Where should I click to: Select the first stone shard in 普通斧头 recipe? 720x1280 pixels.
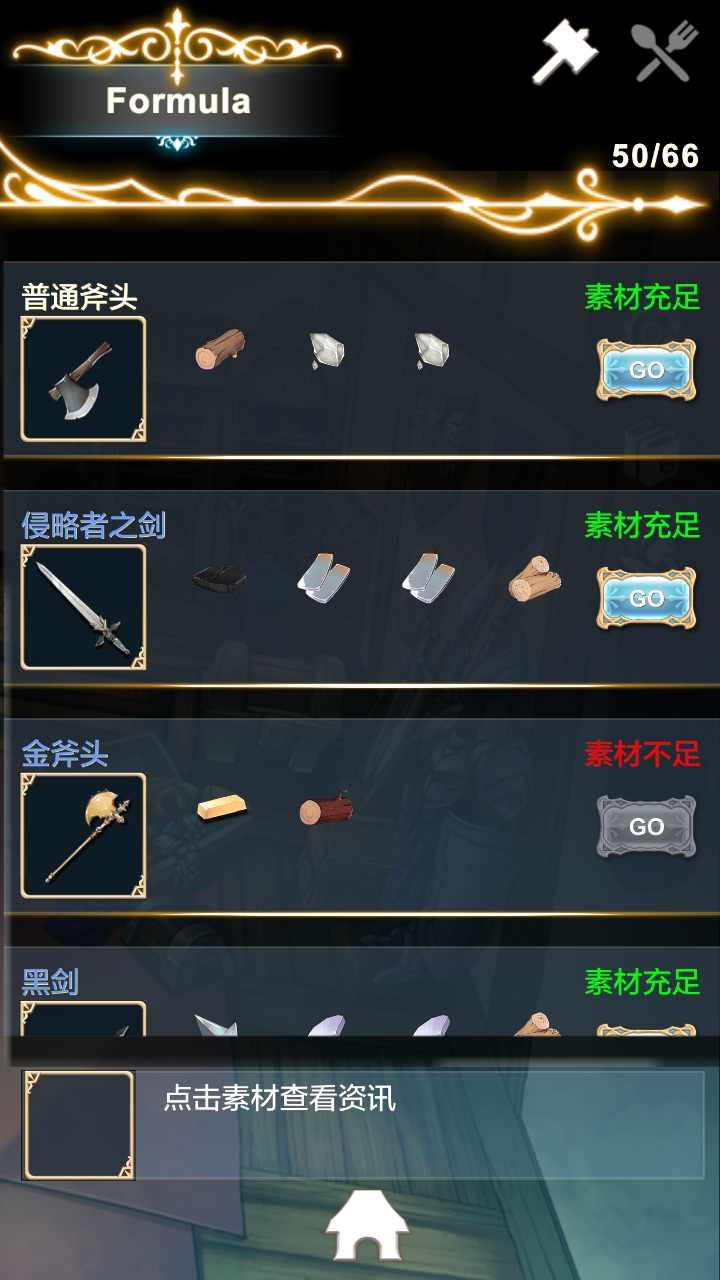pyautogui.click(x=326, y=350)
